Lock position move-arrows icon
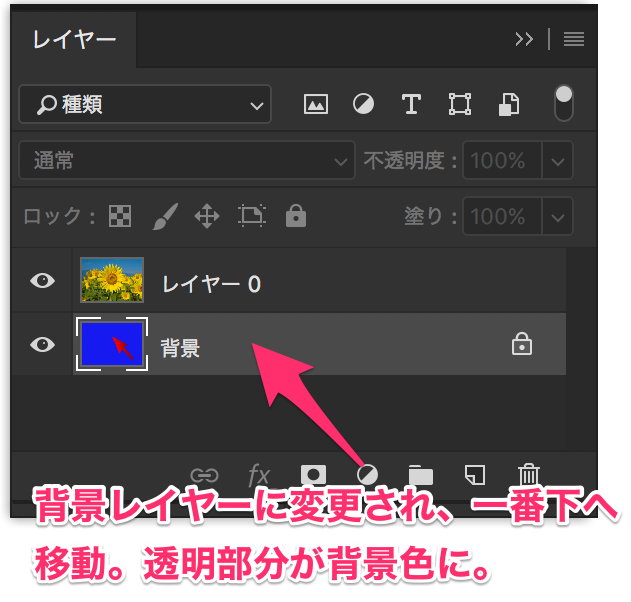Screen dimensions: 631x602 207,216
